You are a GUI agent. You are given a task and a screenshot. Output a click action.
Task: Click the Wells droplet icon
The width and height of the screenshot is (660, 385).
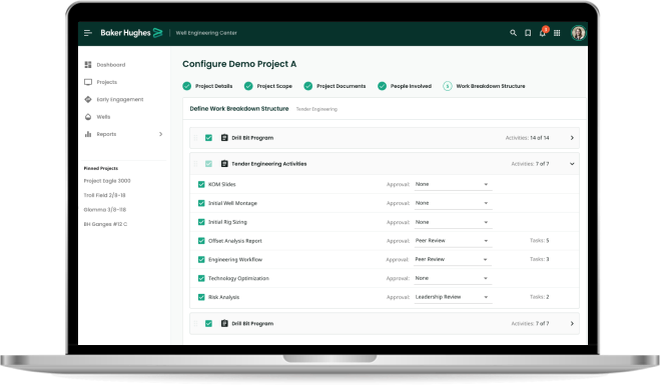point(88,117)
